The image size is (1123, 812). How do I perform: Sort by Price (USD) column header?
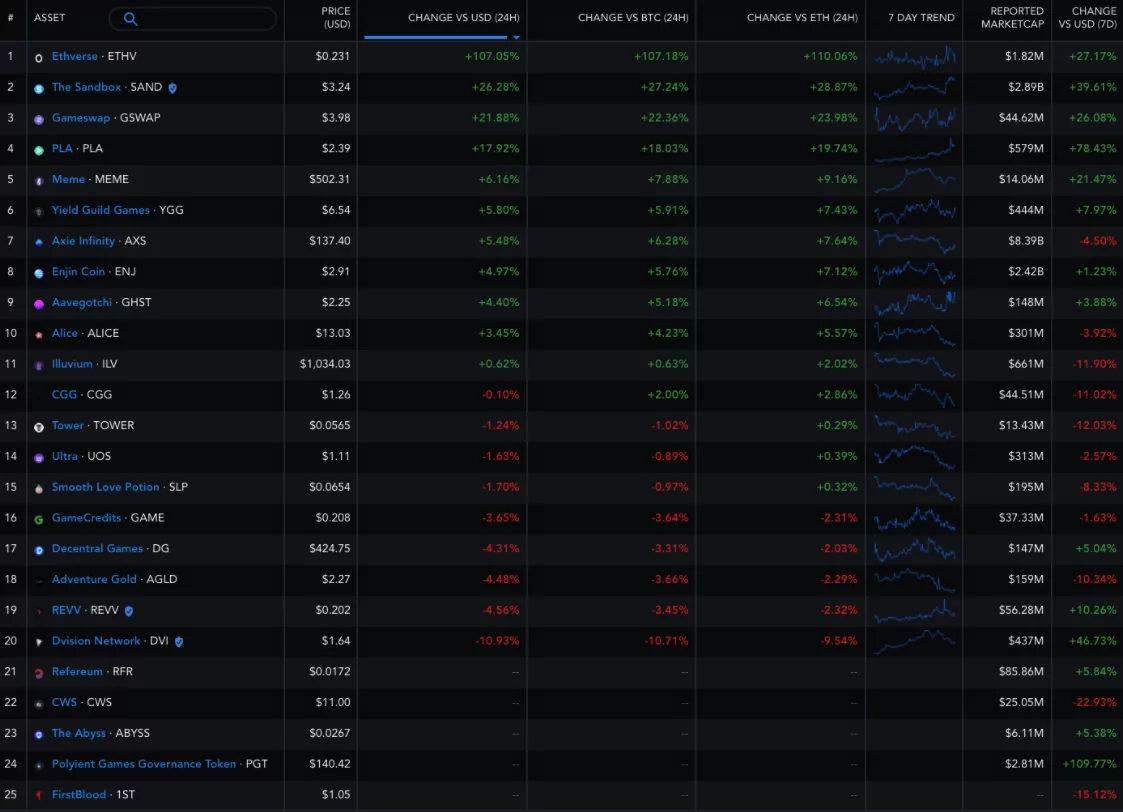point(335,18)
